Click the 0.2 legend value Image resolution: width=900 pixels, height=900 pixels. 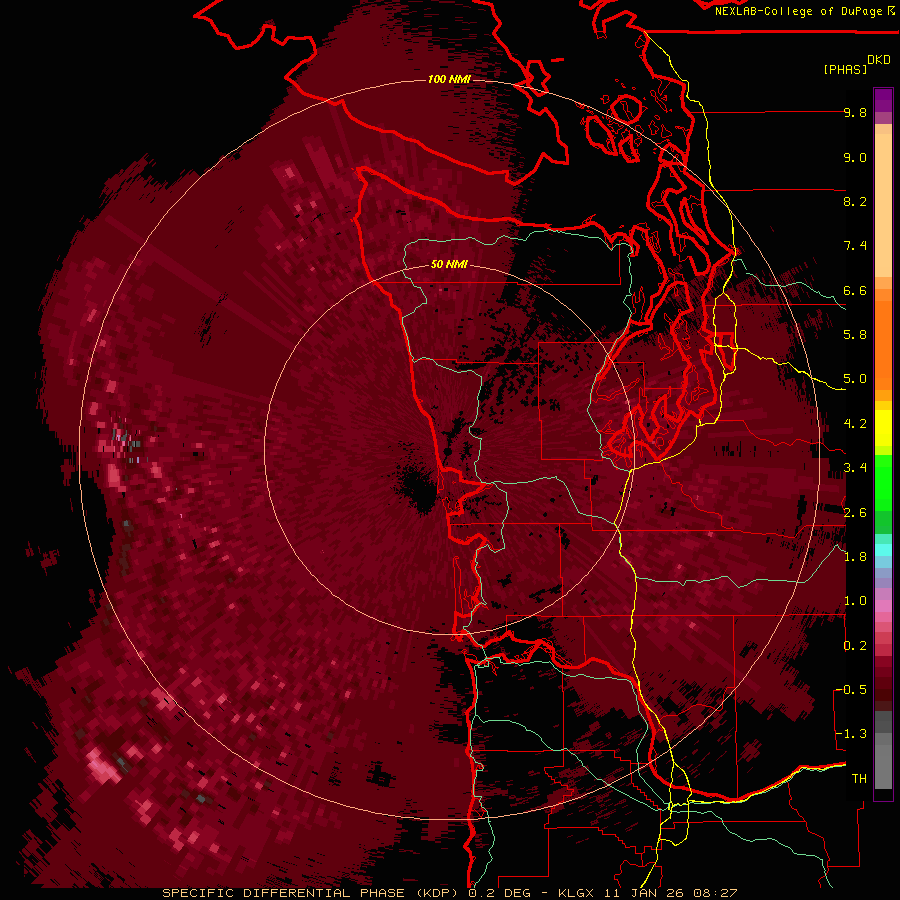click(855, 646)
